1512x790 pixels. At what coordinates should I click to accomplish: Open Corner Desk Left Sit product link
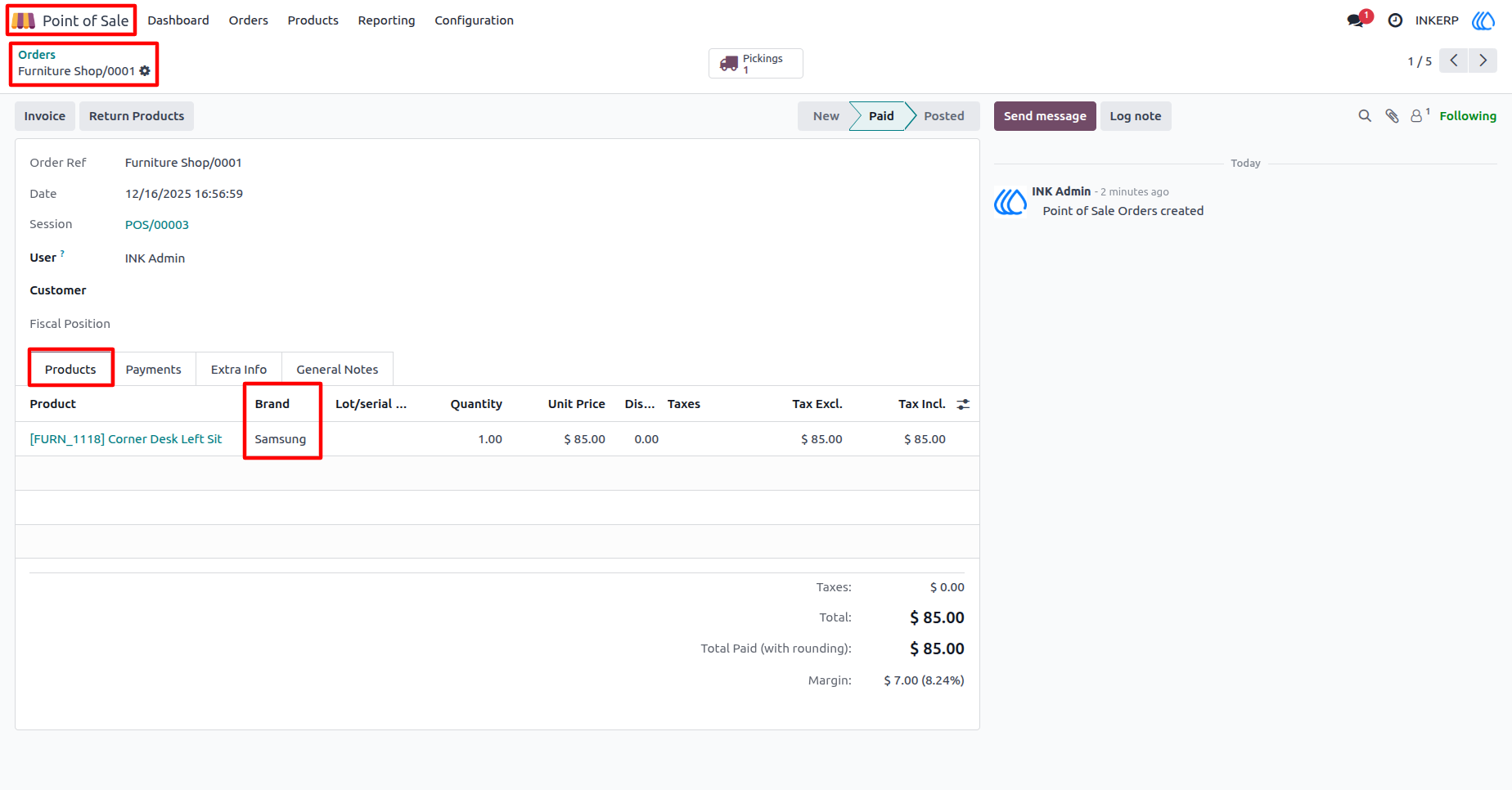pyautogui.click(x=126, y=439)
